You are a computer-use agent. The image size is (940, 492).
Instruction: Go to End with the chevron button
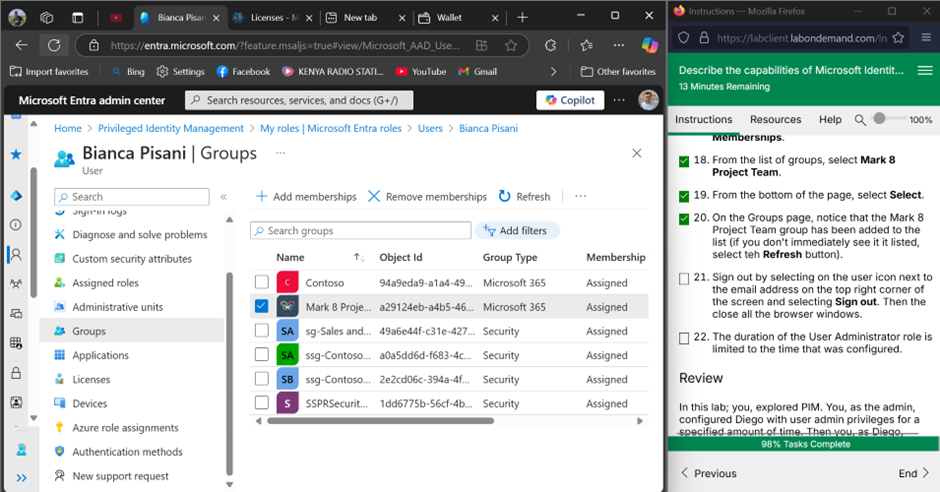pyautogui.click(x=914, y=473)
